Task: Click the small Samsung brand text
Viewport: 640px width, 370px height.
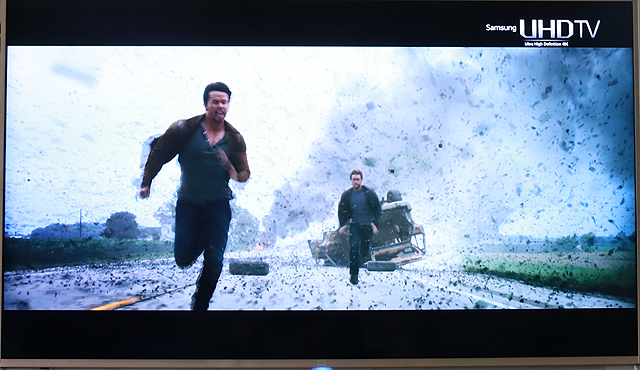Action: 501,28
